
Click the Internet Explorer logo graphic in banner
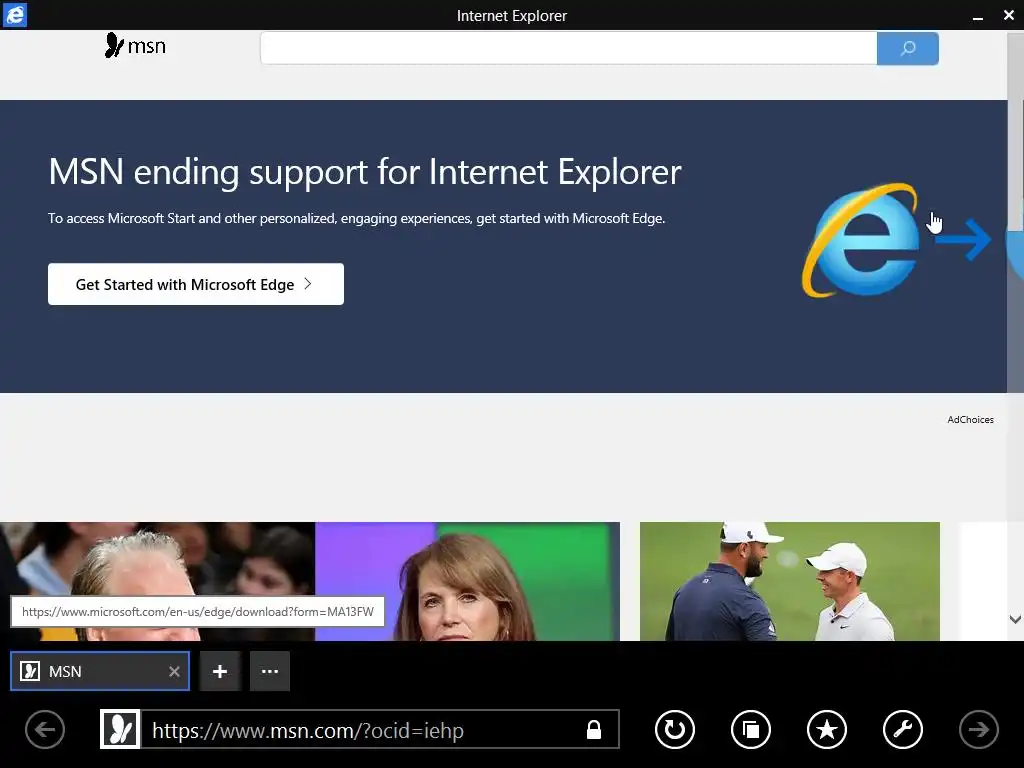pyautogui.click(x=860, y=240)
